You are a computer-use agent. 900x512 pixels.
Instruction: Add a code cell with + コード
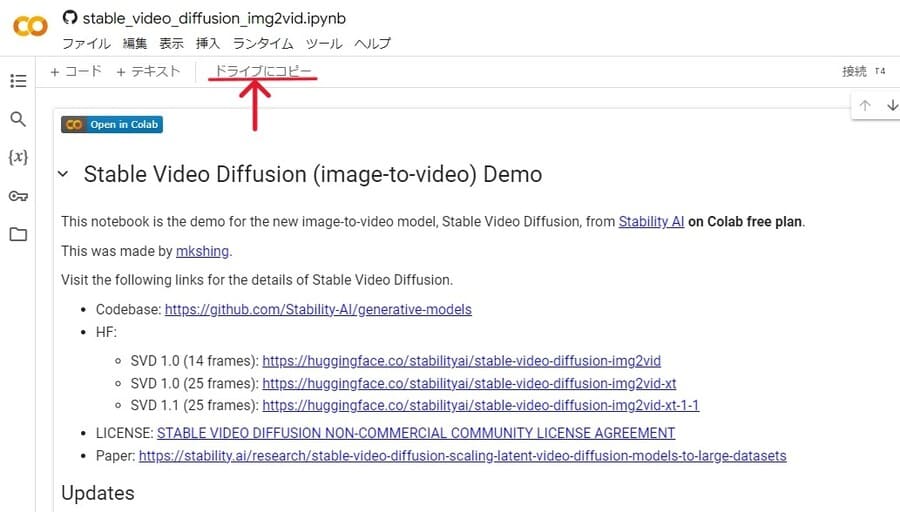point(76,72)
